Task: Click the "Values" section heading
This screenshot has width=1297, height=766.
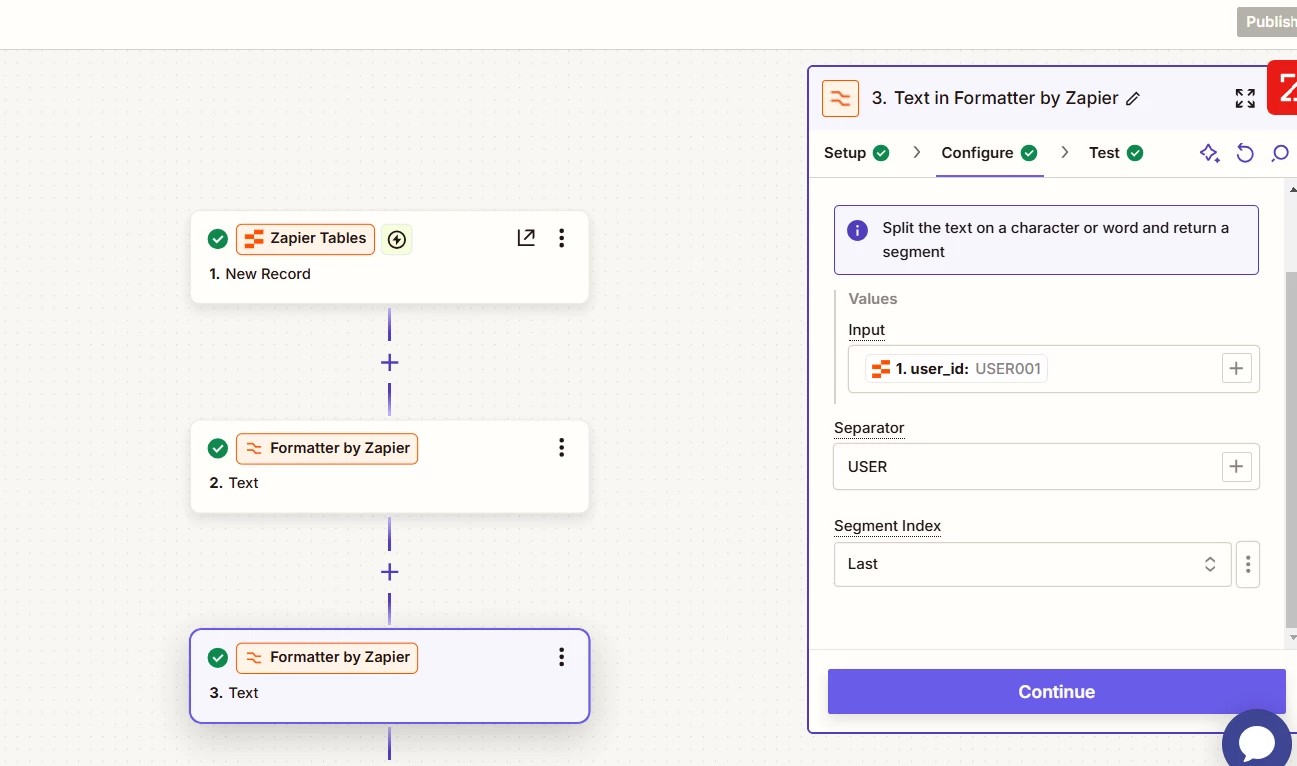Action: click(873, 299)
